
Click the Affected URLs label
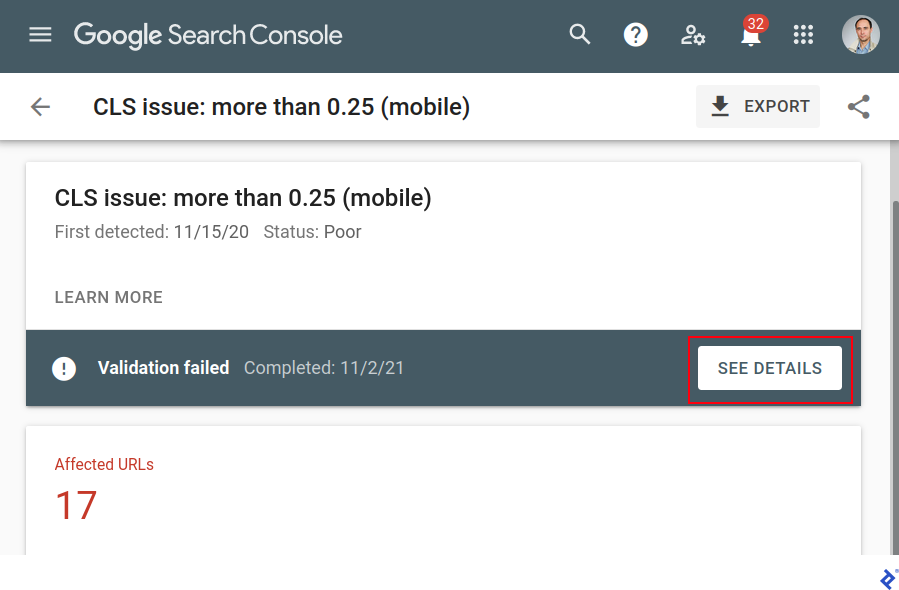(x=104, y=464)
